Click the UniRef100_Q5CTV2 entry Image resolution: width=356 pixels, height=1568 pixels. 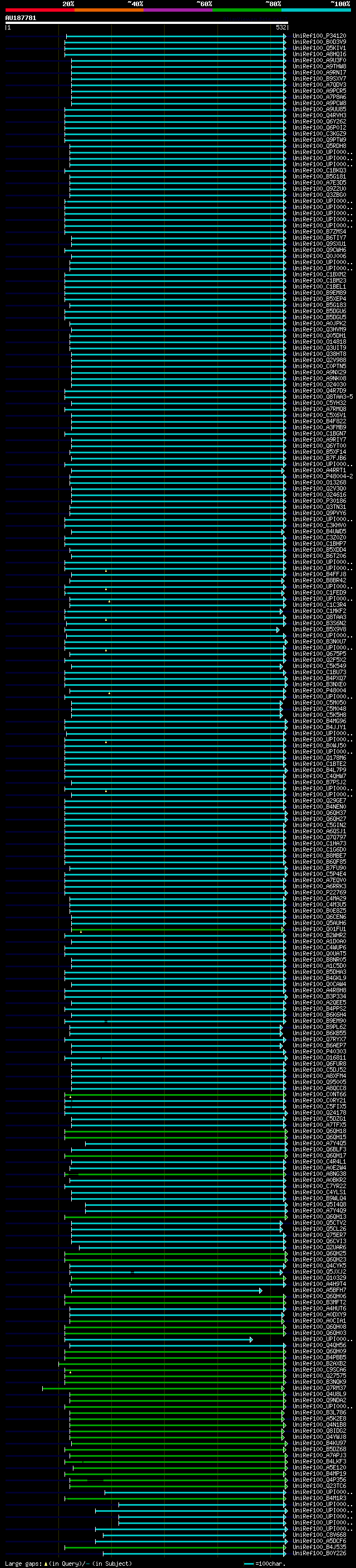[x=319, y=1223]
